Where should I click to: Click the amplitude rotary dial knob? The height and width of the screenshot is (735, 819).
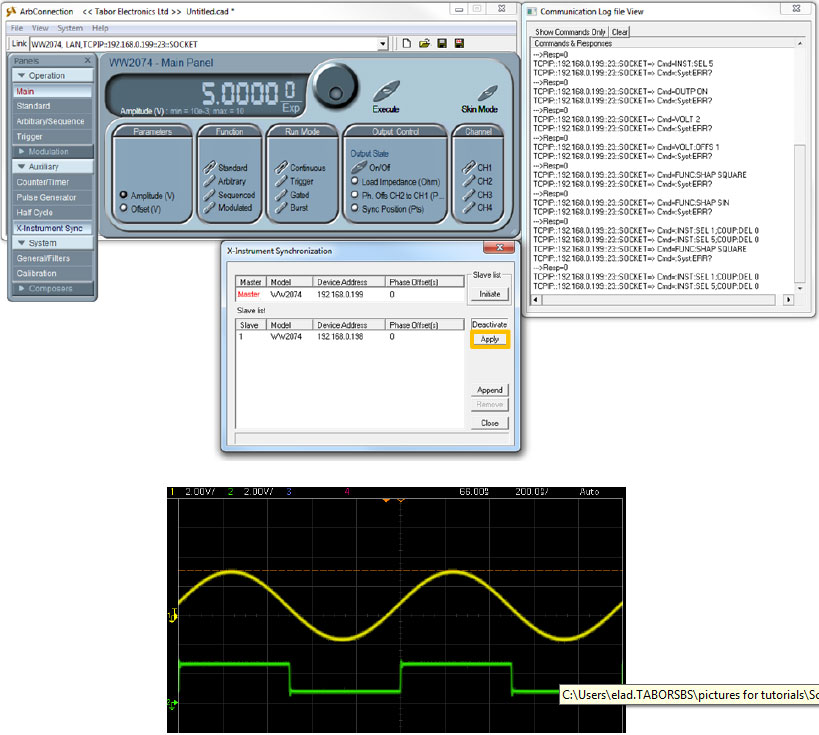tap(335, 86)
